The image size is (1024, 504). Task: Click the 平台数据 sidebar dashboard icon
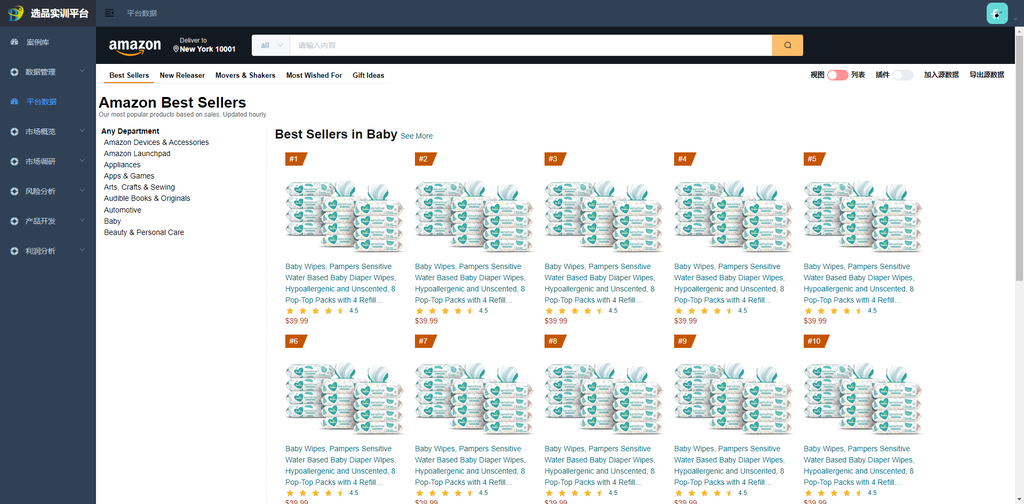14,102
